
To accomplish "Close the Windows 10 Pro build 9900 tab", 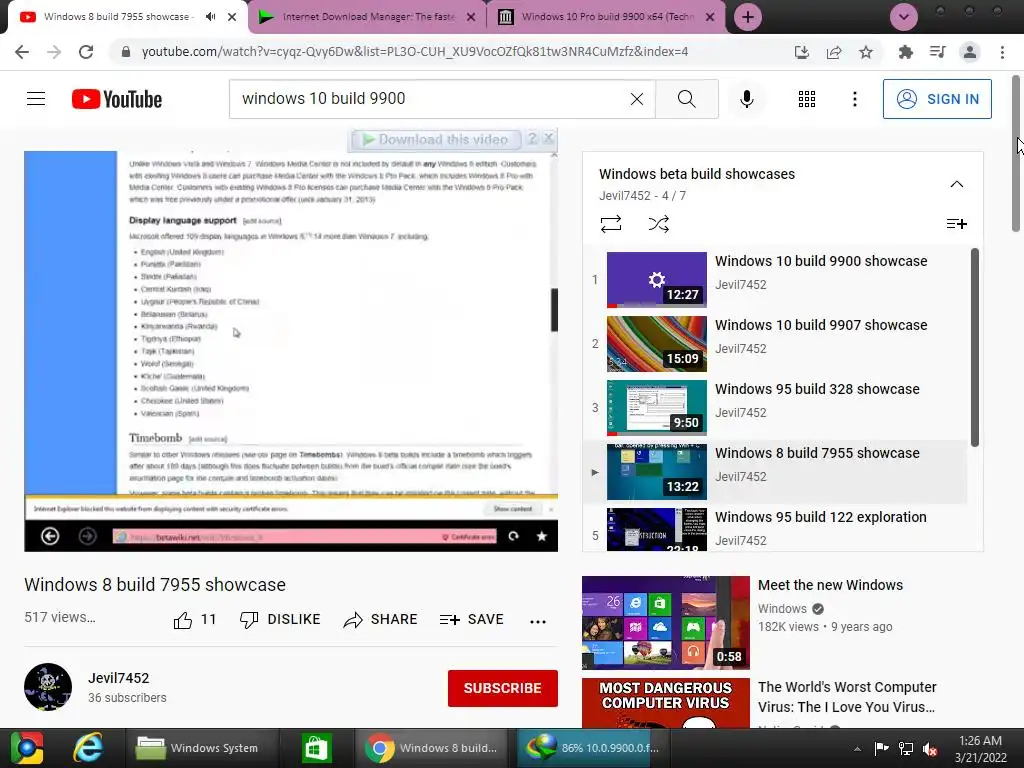I will pyautogui.click(x=710, y=17).
